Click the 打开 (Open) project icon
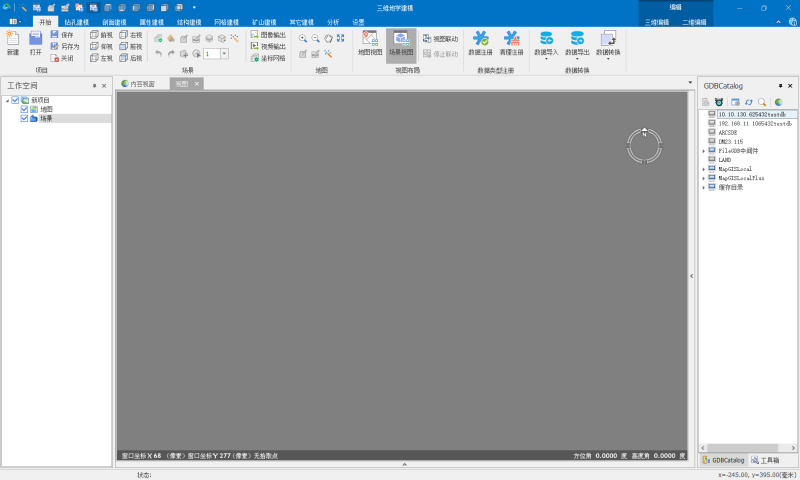This screenshot has height=480, width=800. point(36,40)
